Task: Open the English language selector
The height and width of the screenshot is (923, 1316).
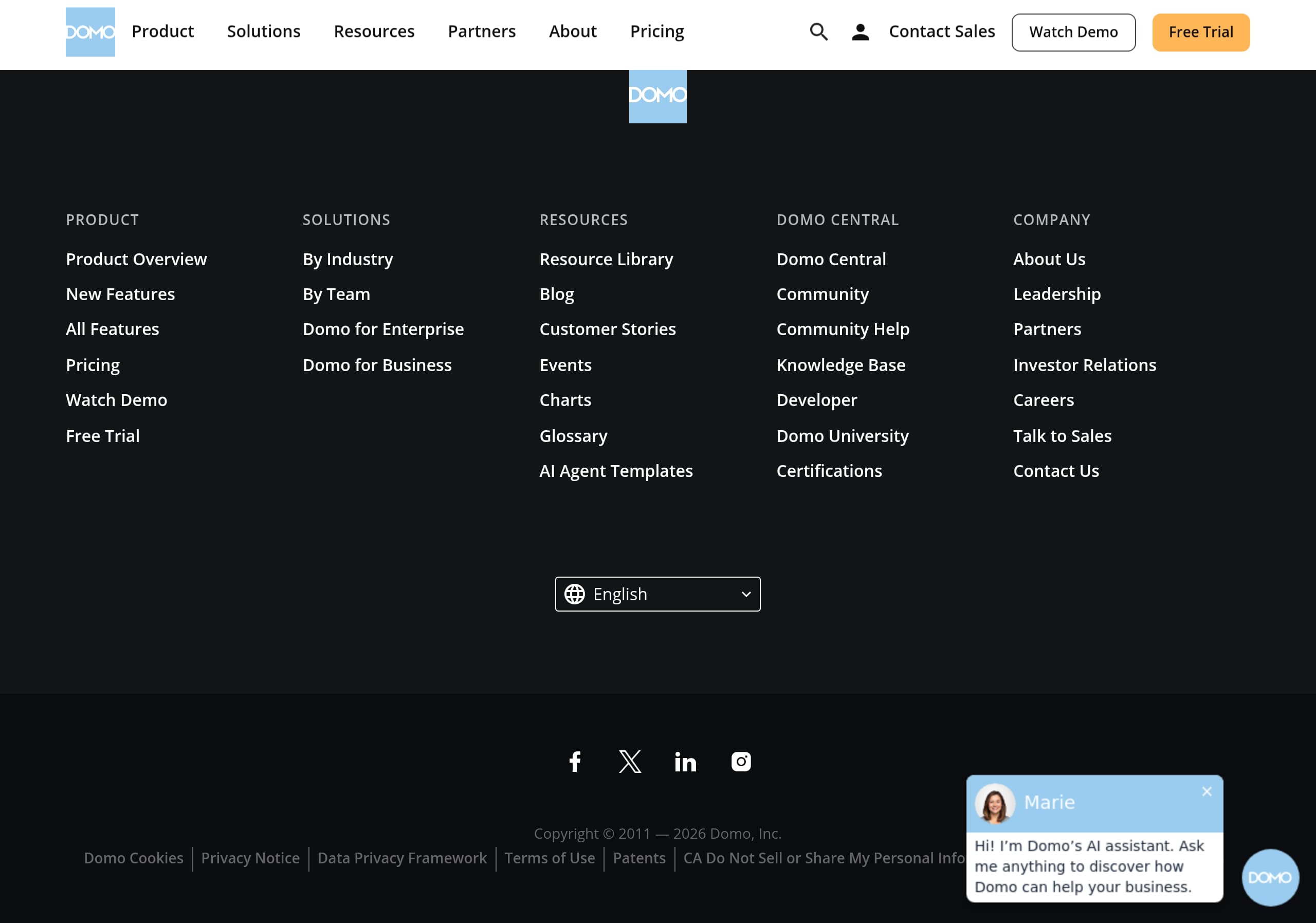Action: [657, 594]
